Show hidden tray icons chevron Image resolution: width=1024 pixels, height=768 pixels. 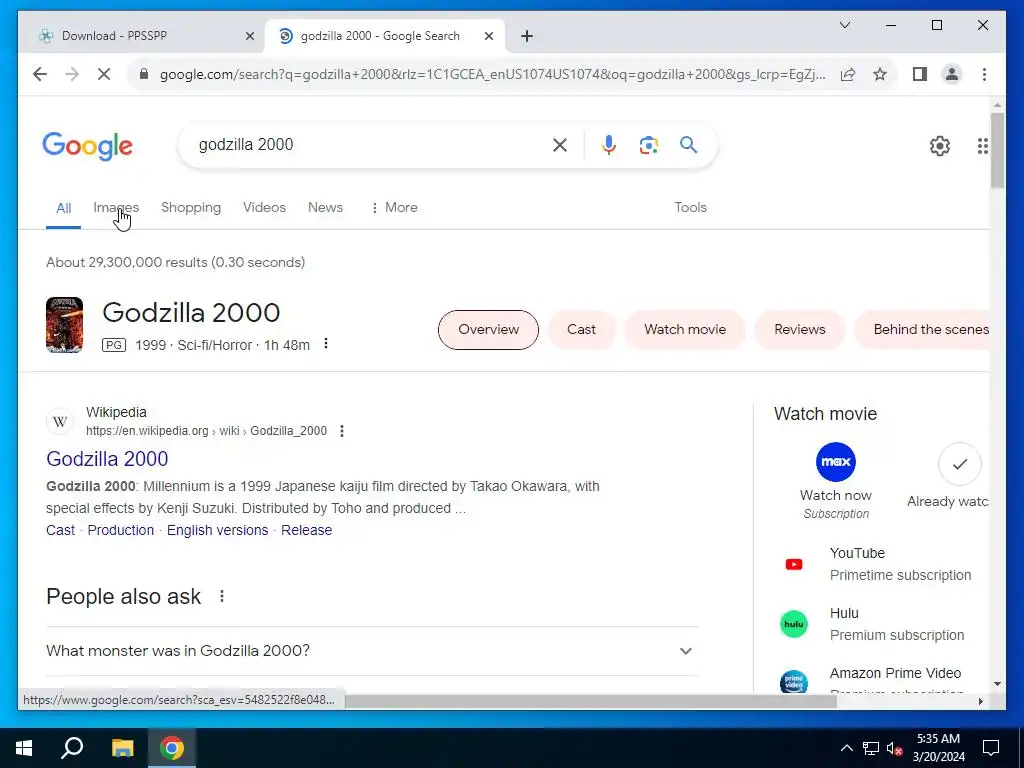click(x=846, y=748)
